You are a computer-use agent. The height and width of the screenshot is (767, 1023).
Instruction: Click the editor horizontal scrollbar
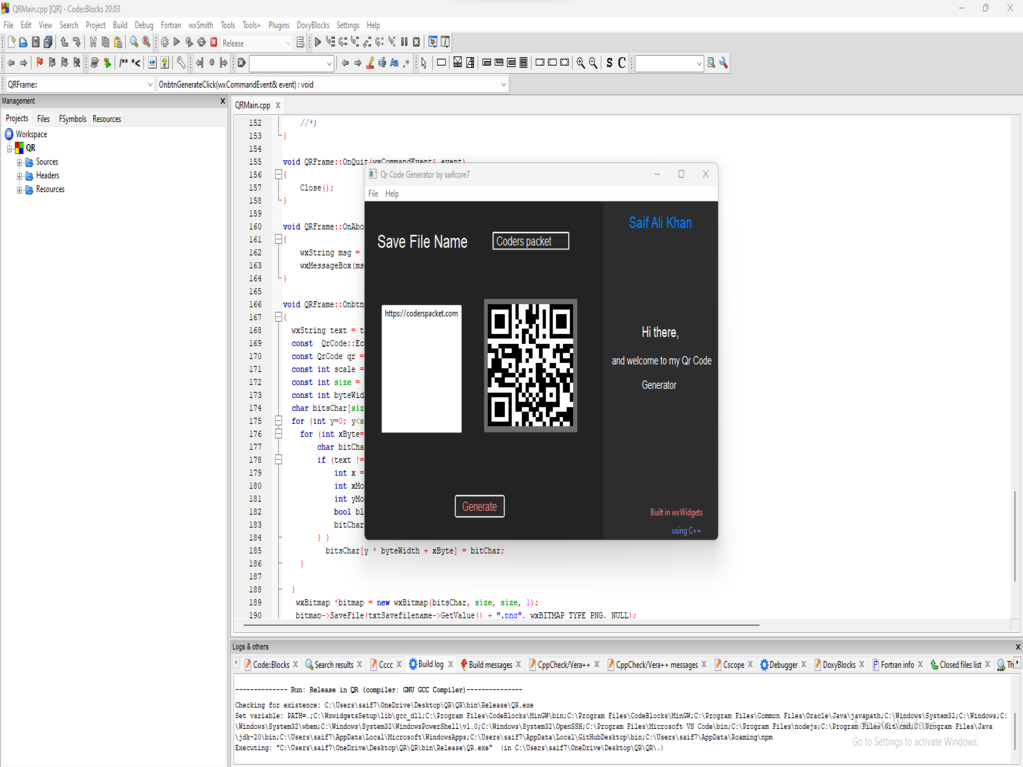[501, 625]
